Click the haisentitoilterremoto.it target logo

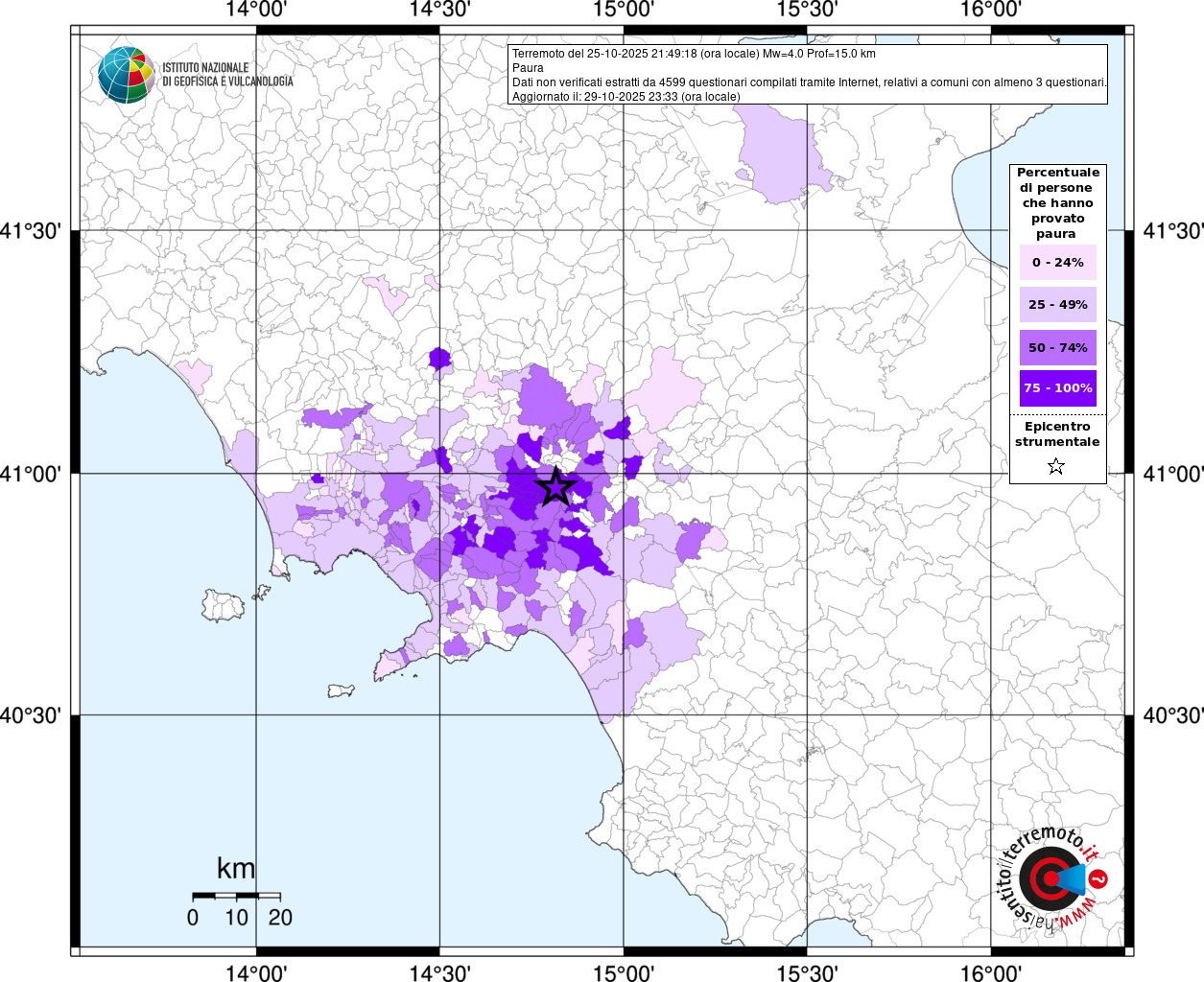point(1049,878)
